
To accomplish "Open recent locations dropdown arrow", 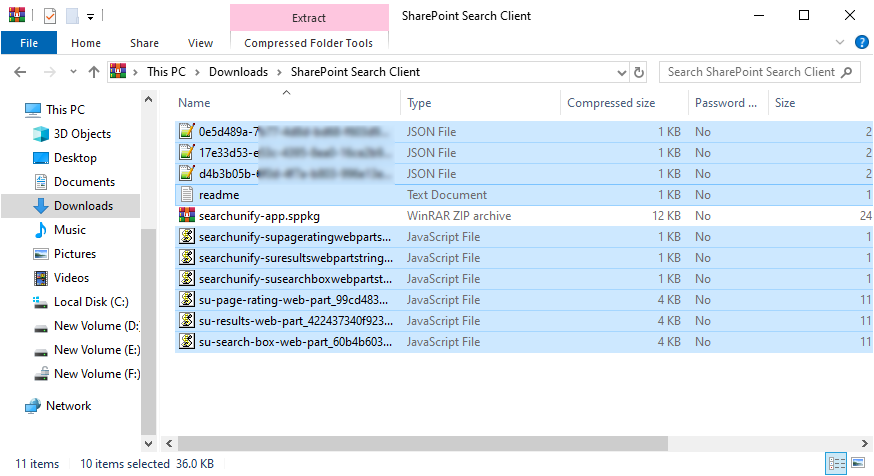I will point(71,72).
